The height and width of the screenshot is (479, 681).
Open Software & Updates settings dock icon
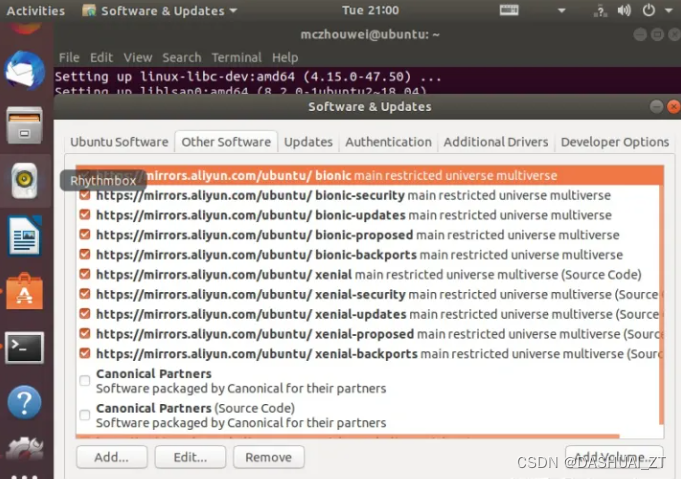click(24, 449)
